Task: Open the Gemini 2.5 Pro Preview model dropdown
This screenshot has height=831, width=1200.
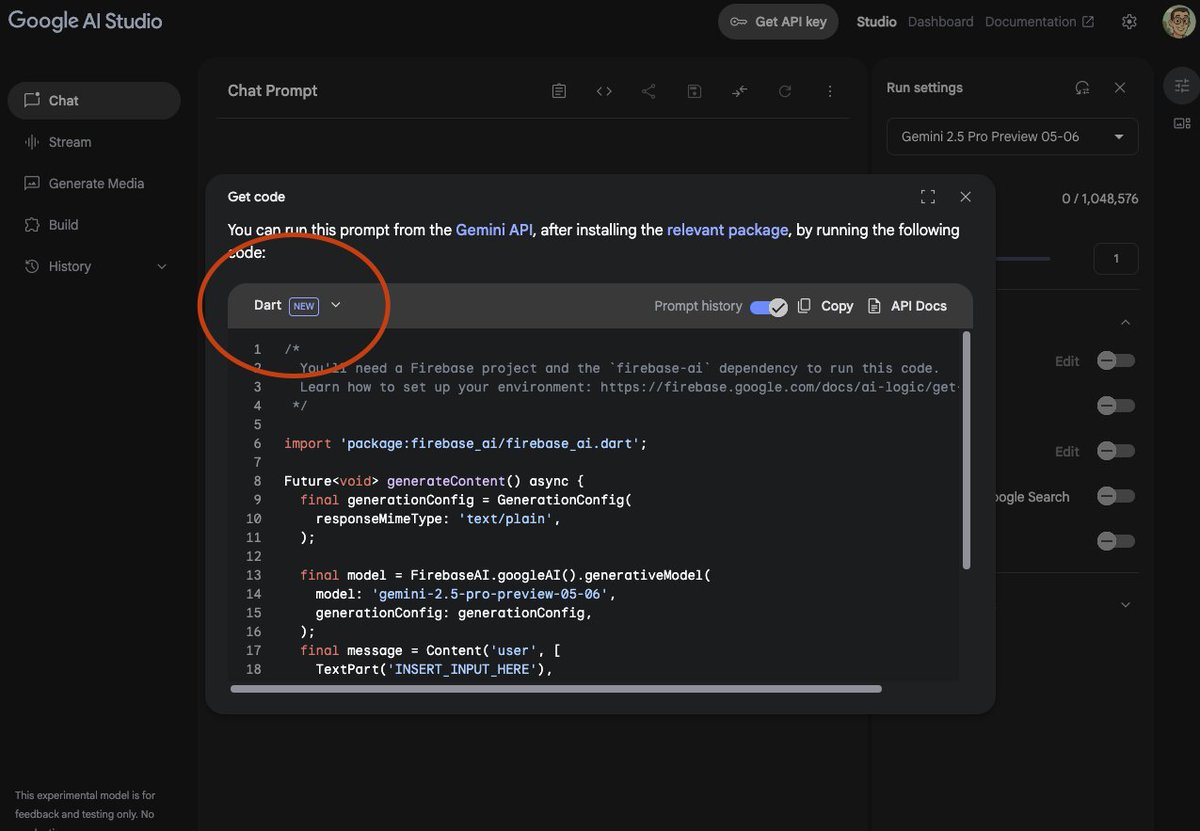Action: coord(1012,137)
